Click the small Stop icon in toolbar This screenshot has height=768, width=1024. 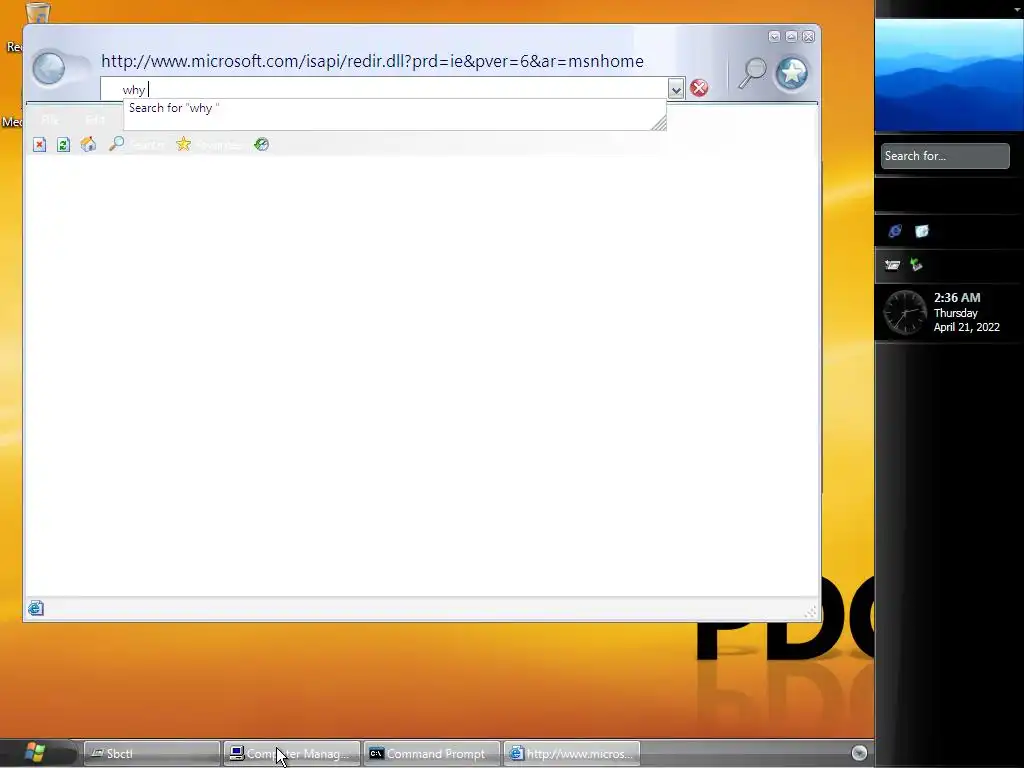(39, 144)
